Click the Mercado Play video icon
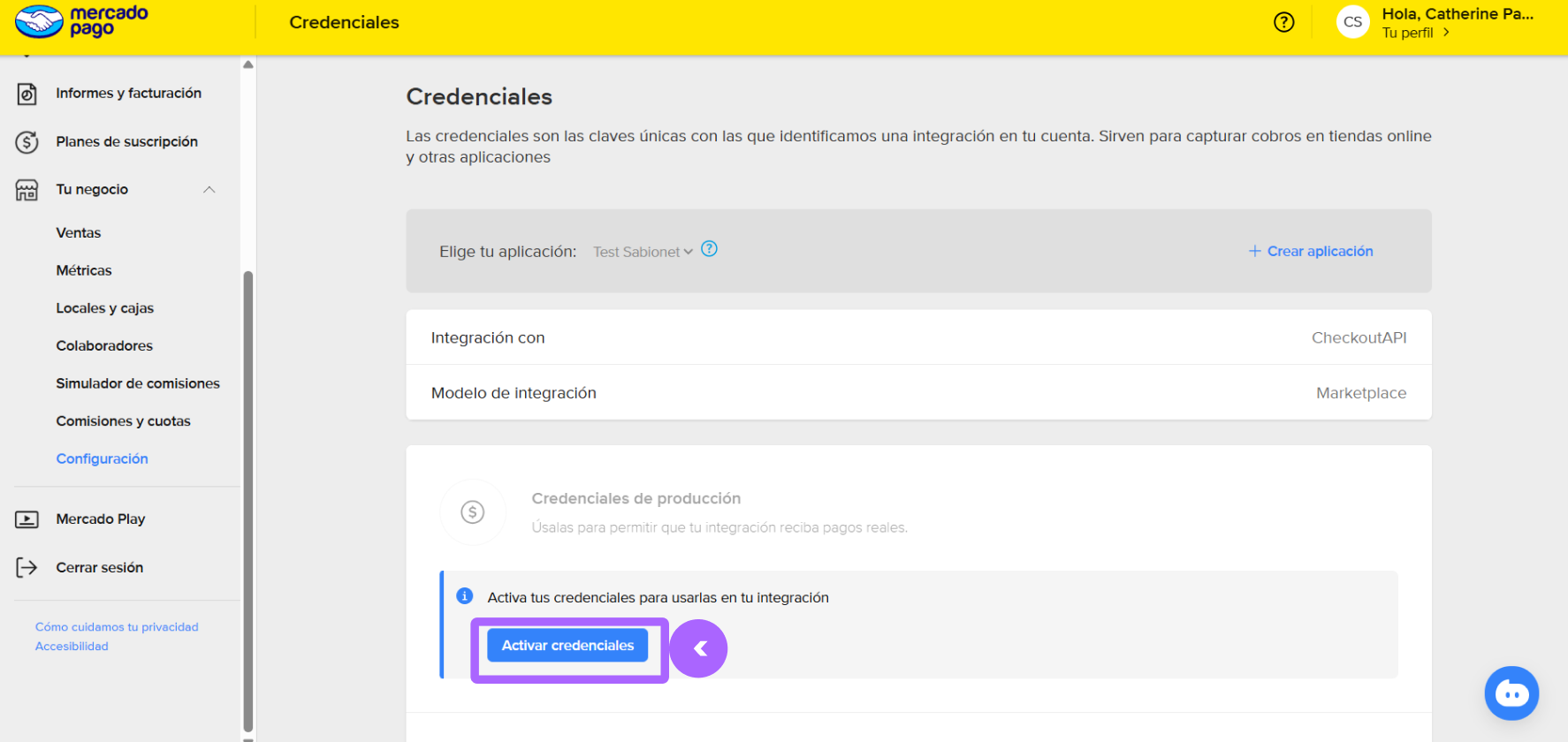1568x742 pixels. click(x=27, y=519)
